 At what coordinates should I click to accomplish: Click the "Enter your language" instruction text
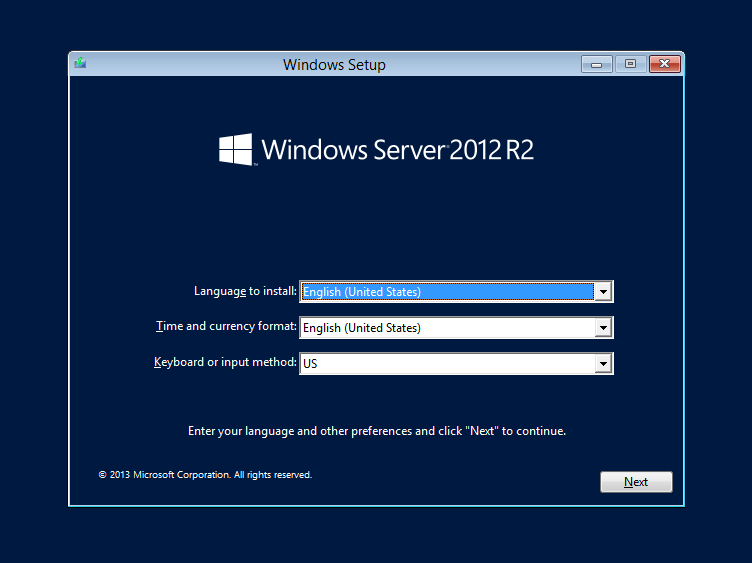(x=377, y=431)
